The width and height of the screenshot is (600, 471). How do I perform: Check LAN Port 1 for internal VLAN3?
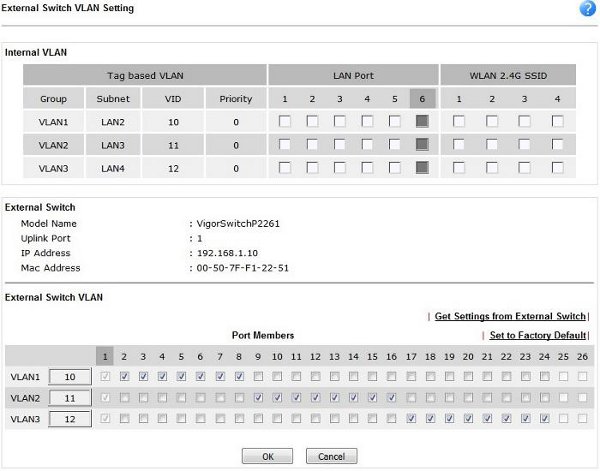[285, 168]
